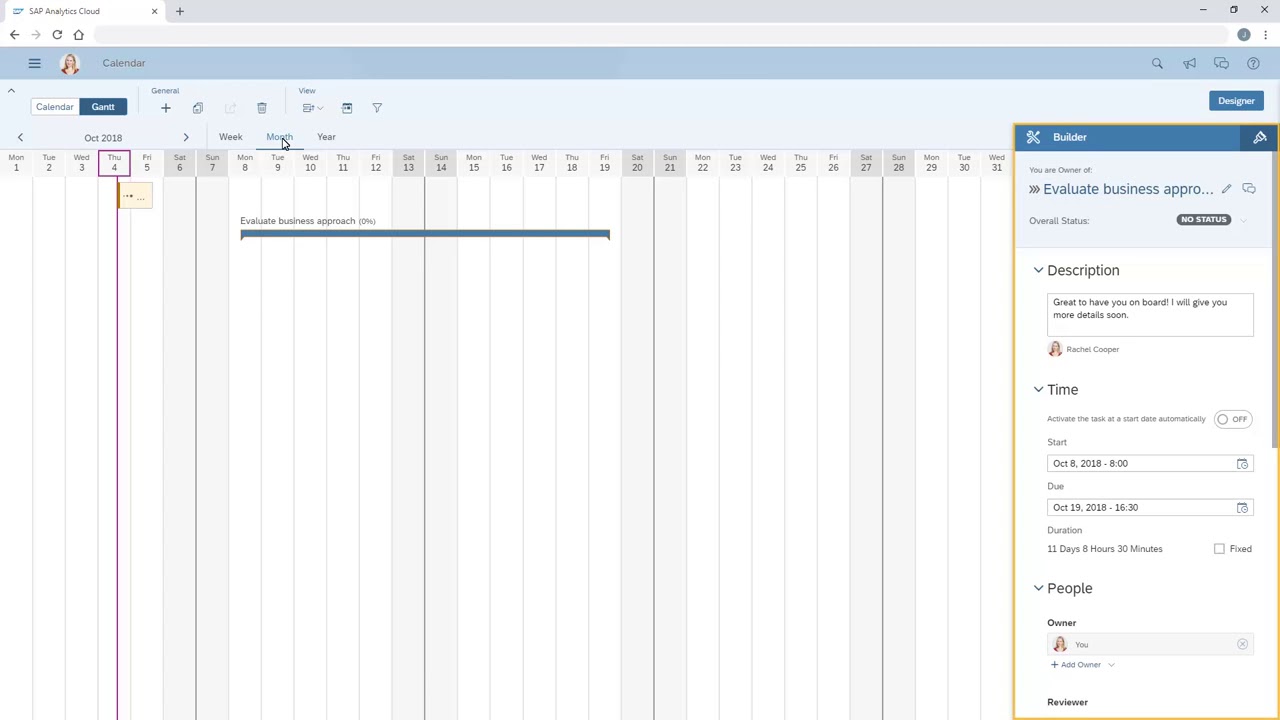Select Thu 4 day header

click(x=114, y=163)
